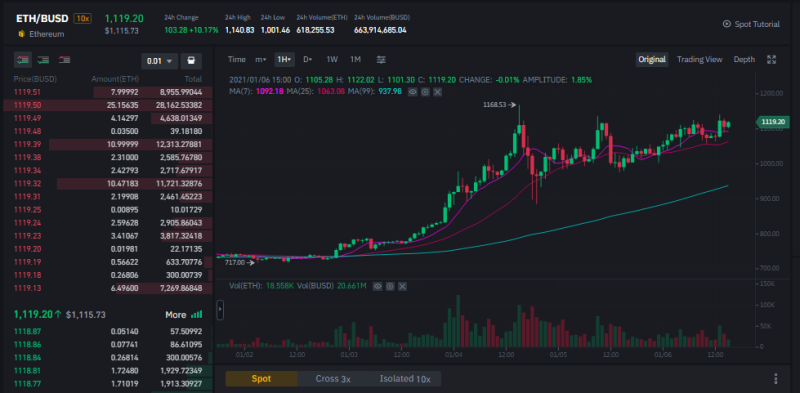Screen dimensions: 800x393
Task: Expand the collapsed chart side panel handle
Action: (x=220, y=309)
